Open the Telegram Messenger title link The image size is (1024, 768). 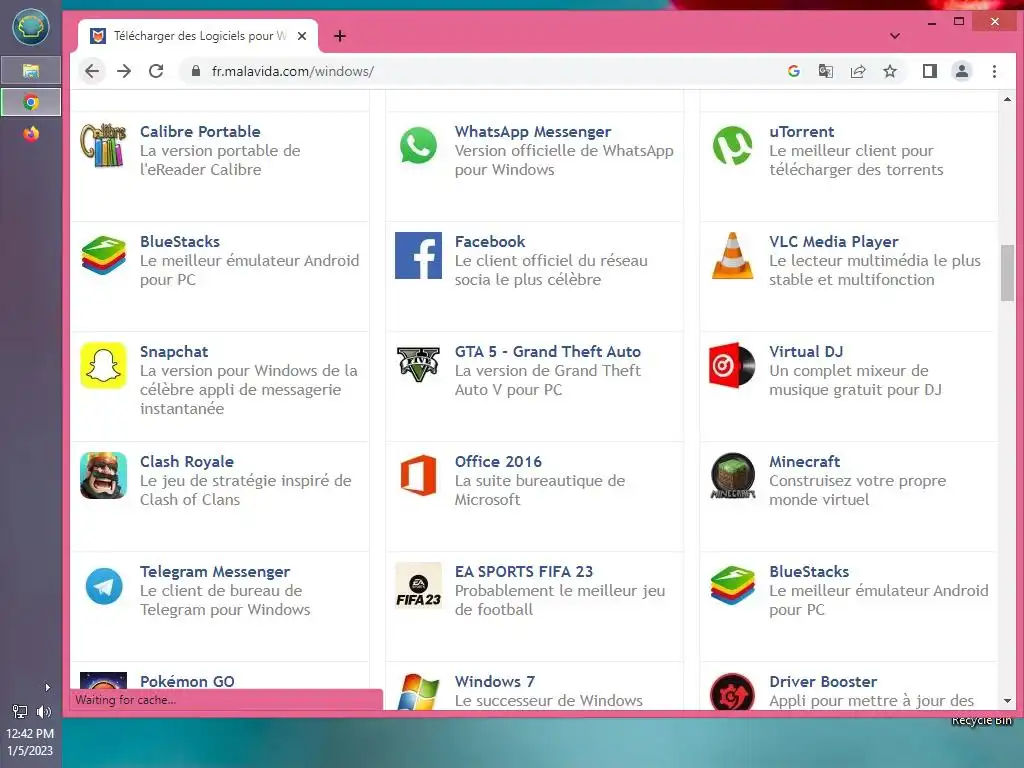click(x=215, y=571)
